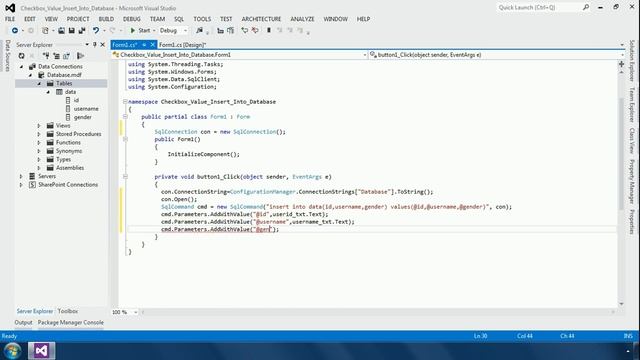Click the Server Explorer bottom tab

click(35, 311)
